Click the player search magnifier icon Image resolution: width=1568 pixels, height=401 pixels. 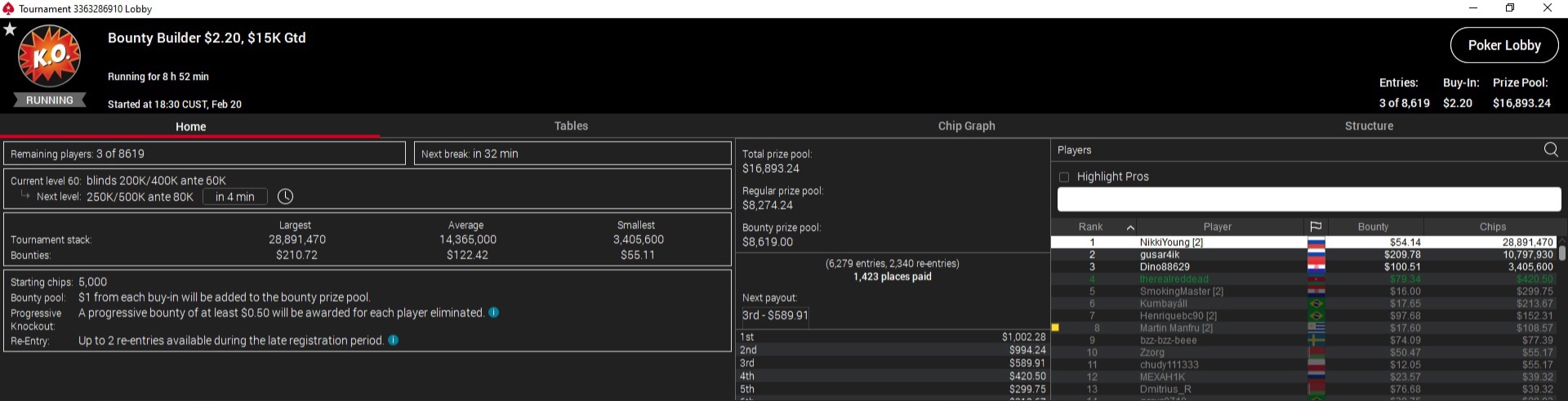point(1551,149)
